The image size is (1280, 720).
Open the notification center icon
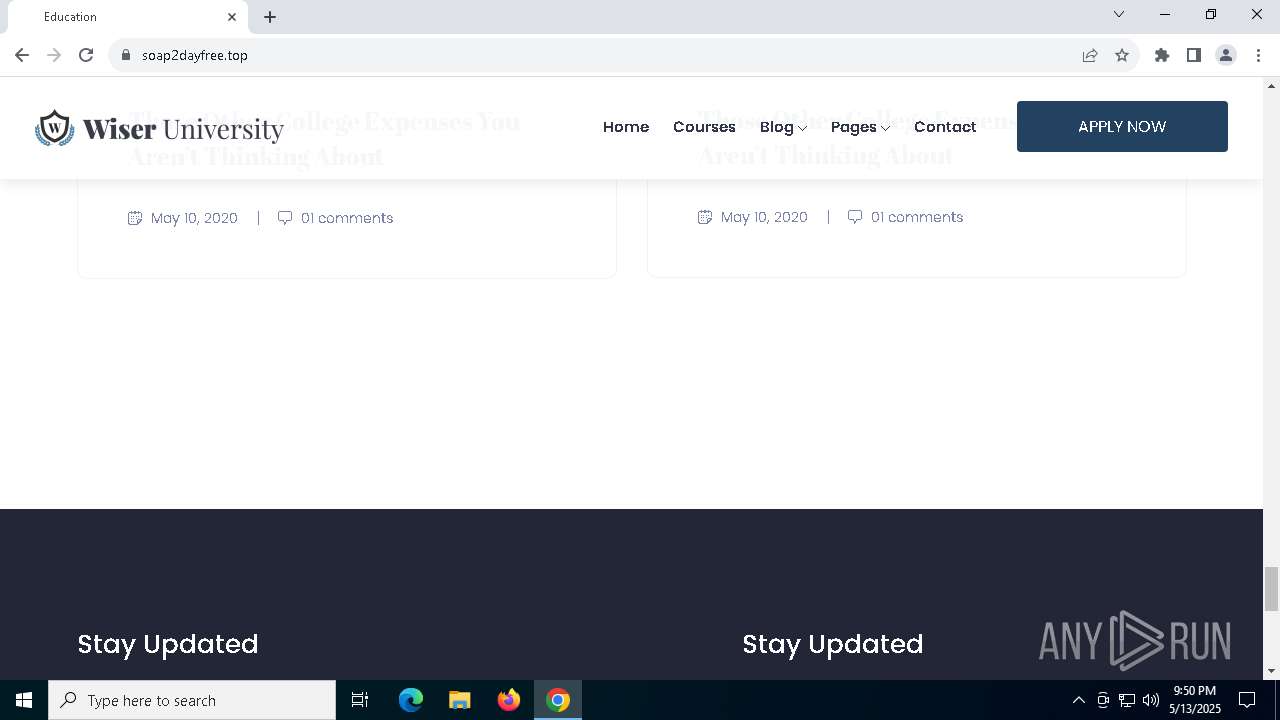point(1247,700)
